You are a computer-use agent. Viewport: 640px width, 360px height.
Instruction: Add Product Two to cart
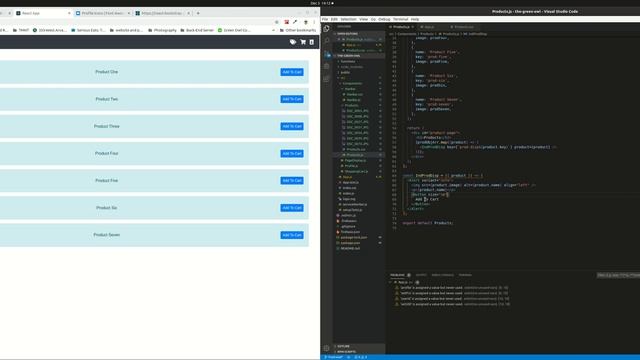tap(292, 99)
